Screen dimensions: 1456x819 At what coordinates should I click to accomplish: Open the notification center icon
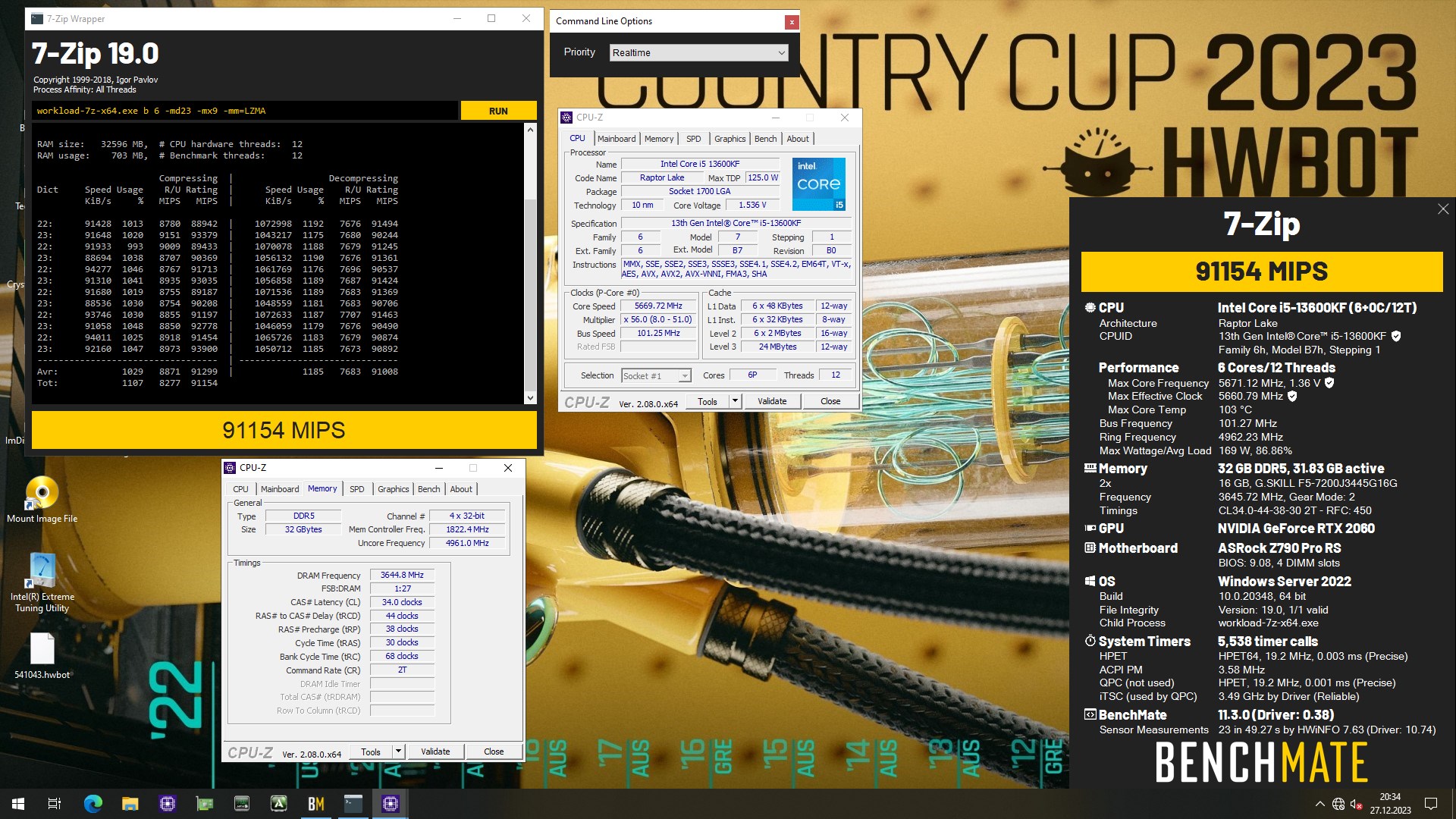click(1431, 804)
